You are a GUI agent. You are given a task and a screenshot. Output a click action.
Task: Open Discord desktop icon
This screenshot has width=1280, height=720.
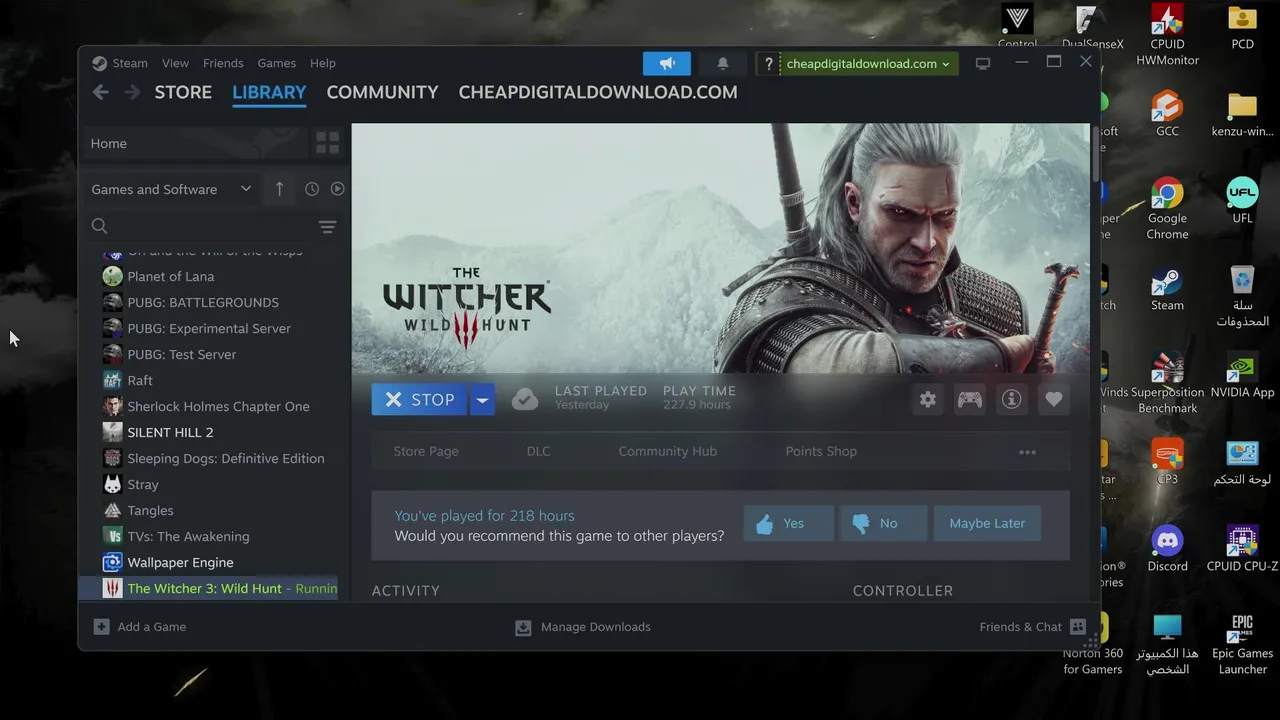point(1167,548)
